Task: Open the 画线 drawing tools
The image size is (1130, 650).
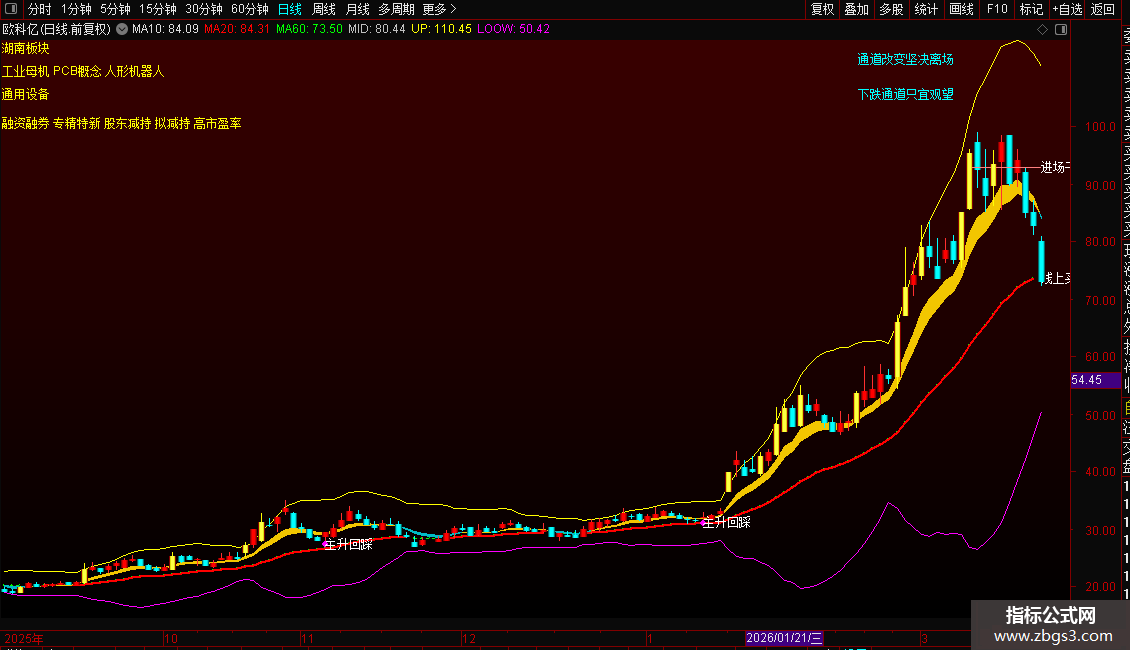Action: [x=961, y=9]
